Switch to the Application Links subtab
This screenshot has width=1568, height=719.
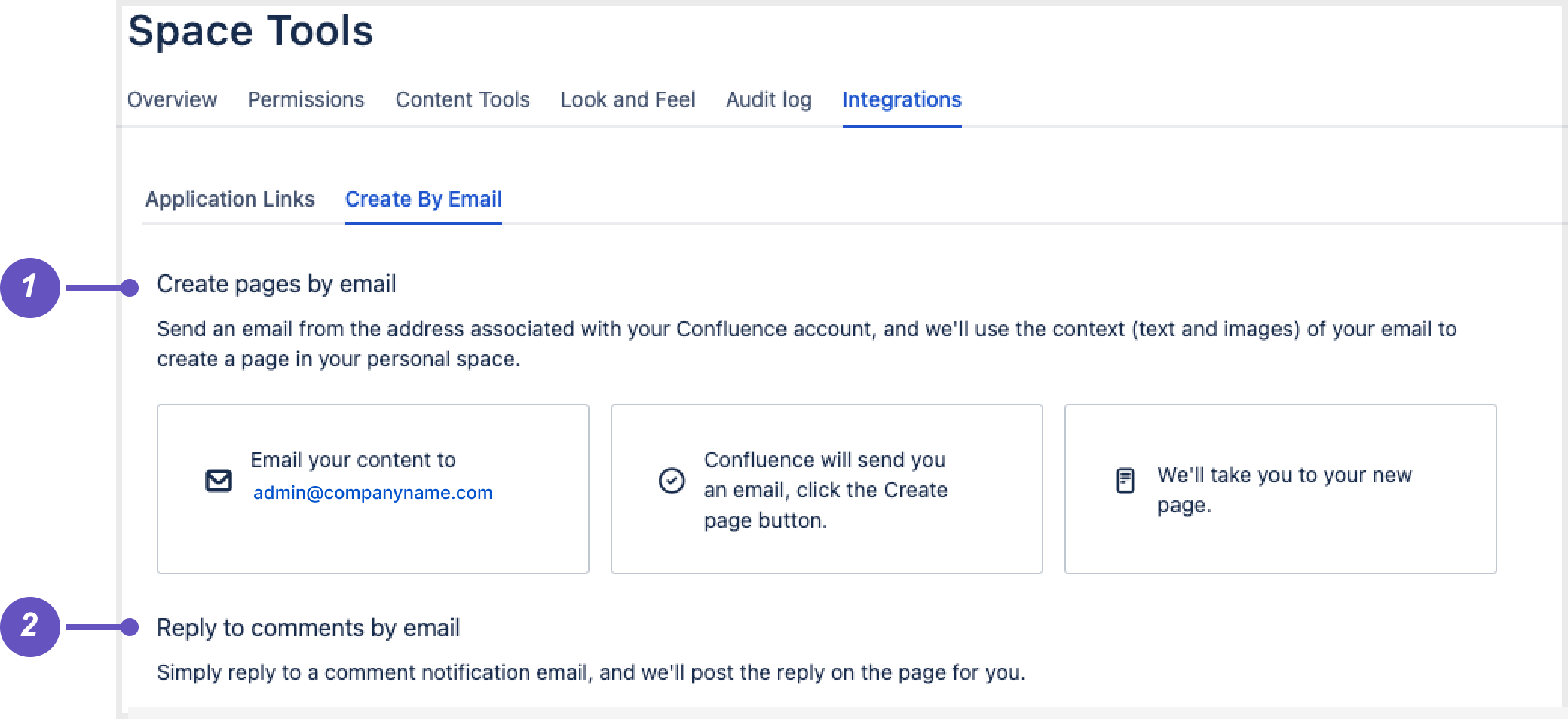[x=230, y=199]
